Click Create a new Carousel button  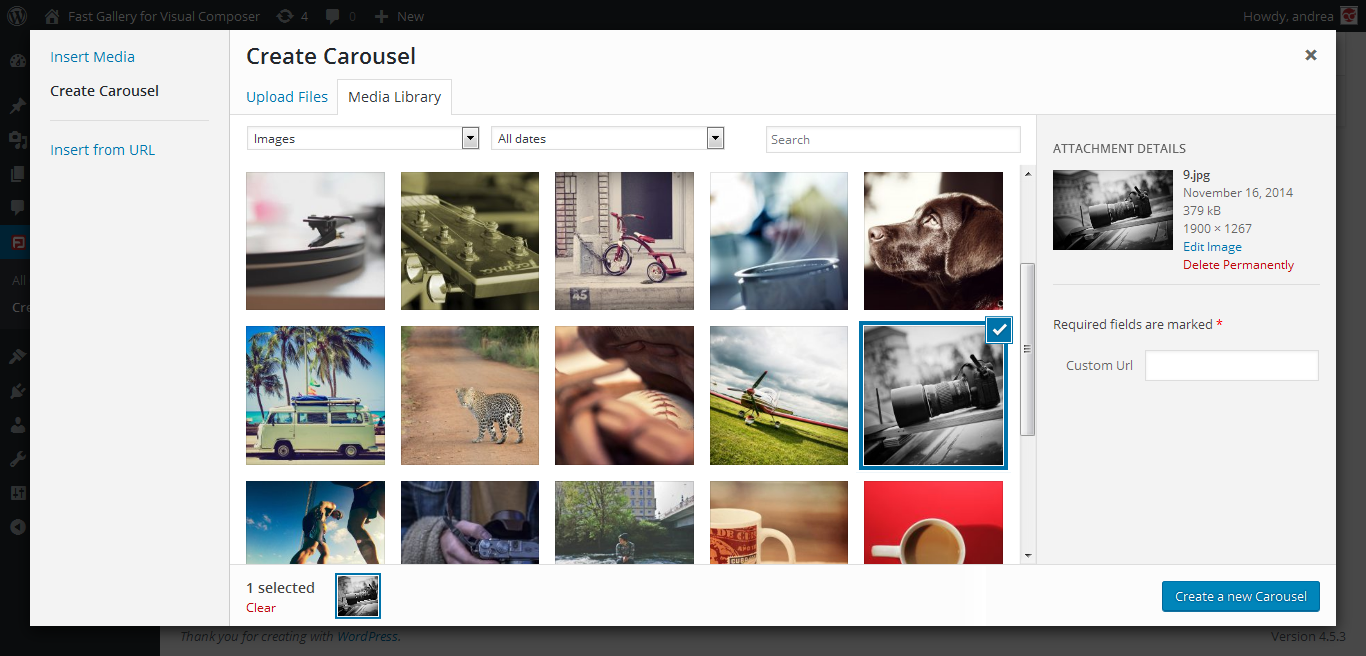[1240, 596]
